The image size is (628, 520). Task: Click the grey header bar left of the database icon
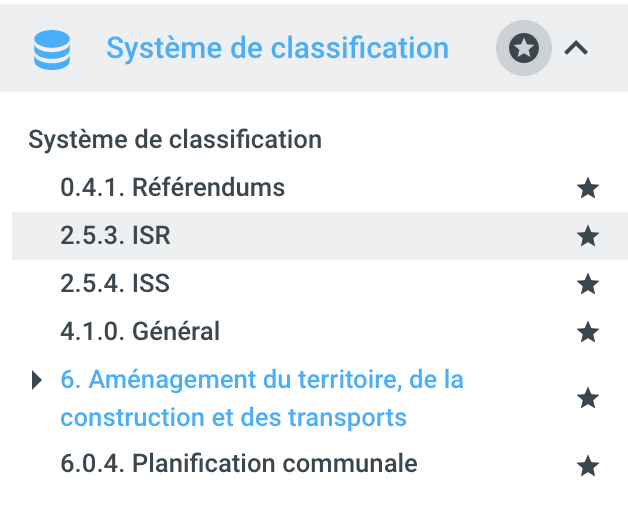click(14, 48)
